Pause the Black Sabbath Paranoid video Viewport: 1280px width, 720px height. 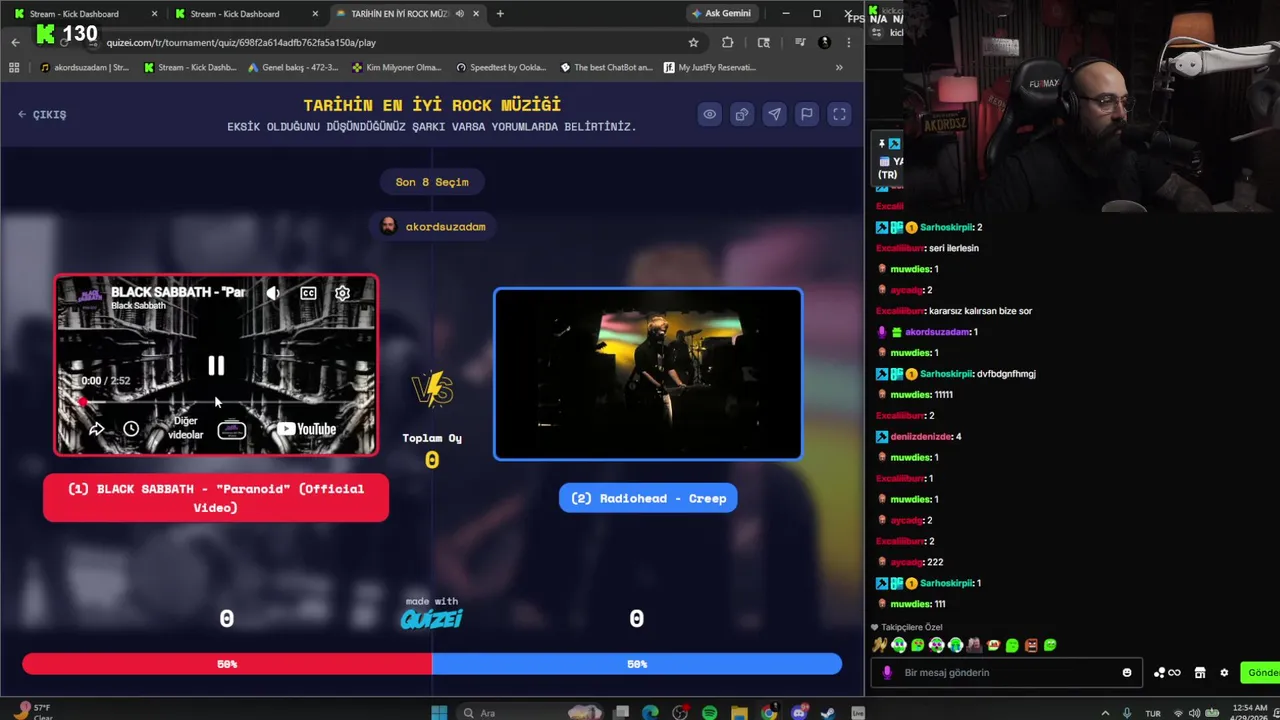tap(216, 366)
